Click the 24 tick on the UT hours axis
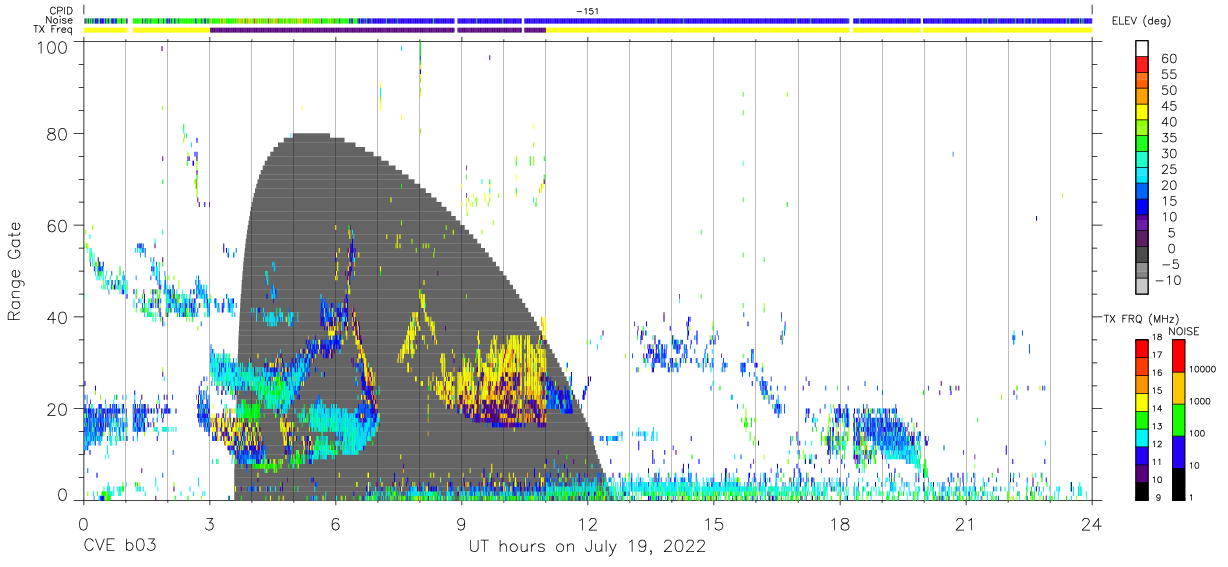 pyautogui.click(x=1091, y=524)
